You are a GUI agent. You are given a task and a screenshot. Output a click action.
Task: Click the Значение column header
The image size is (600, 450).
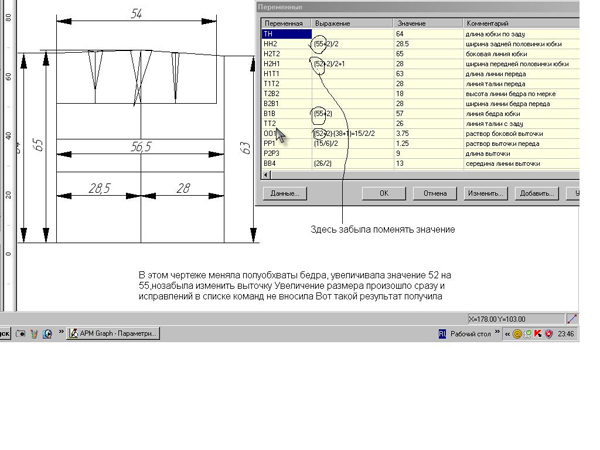coord(428,23)
